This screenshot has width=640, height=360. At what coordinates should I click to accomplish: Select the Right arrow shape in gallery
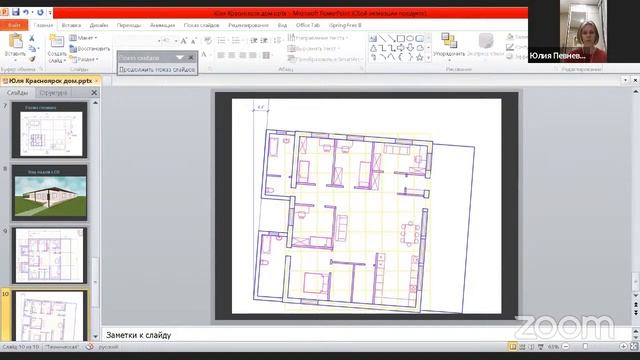tap(401, 48)
